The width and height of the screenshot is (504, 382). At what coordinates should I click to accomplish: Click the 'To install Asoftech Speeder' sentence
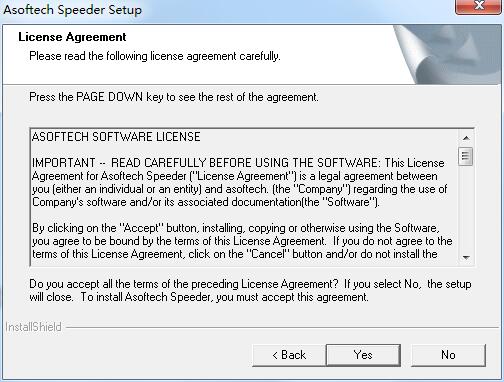pyautogui.click(x=224, y=297)
